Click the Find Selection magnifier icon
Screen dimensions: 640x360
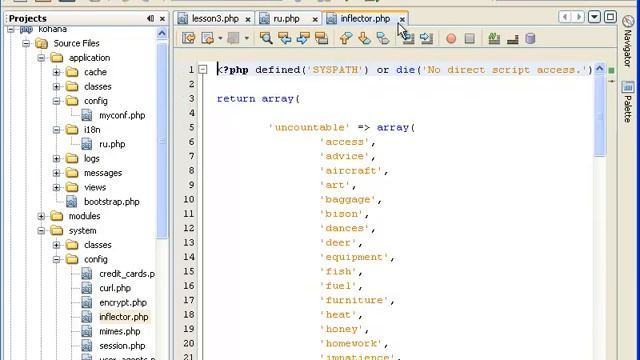266,38
